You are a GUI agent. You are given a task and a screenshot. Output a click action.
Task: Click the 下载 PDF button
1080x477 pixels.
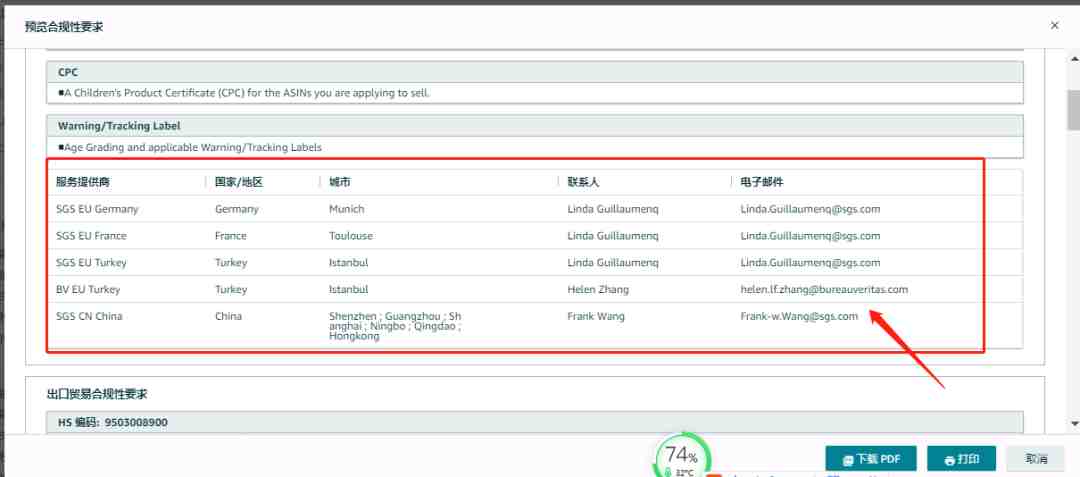[871, 458]
